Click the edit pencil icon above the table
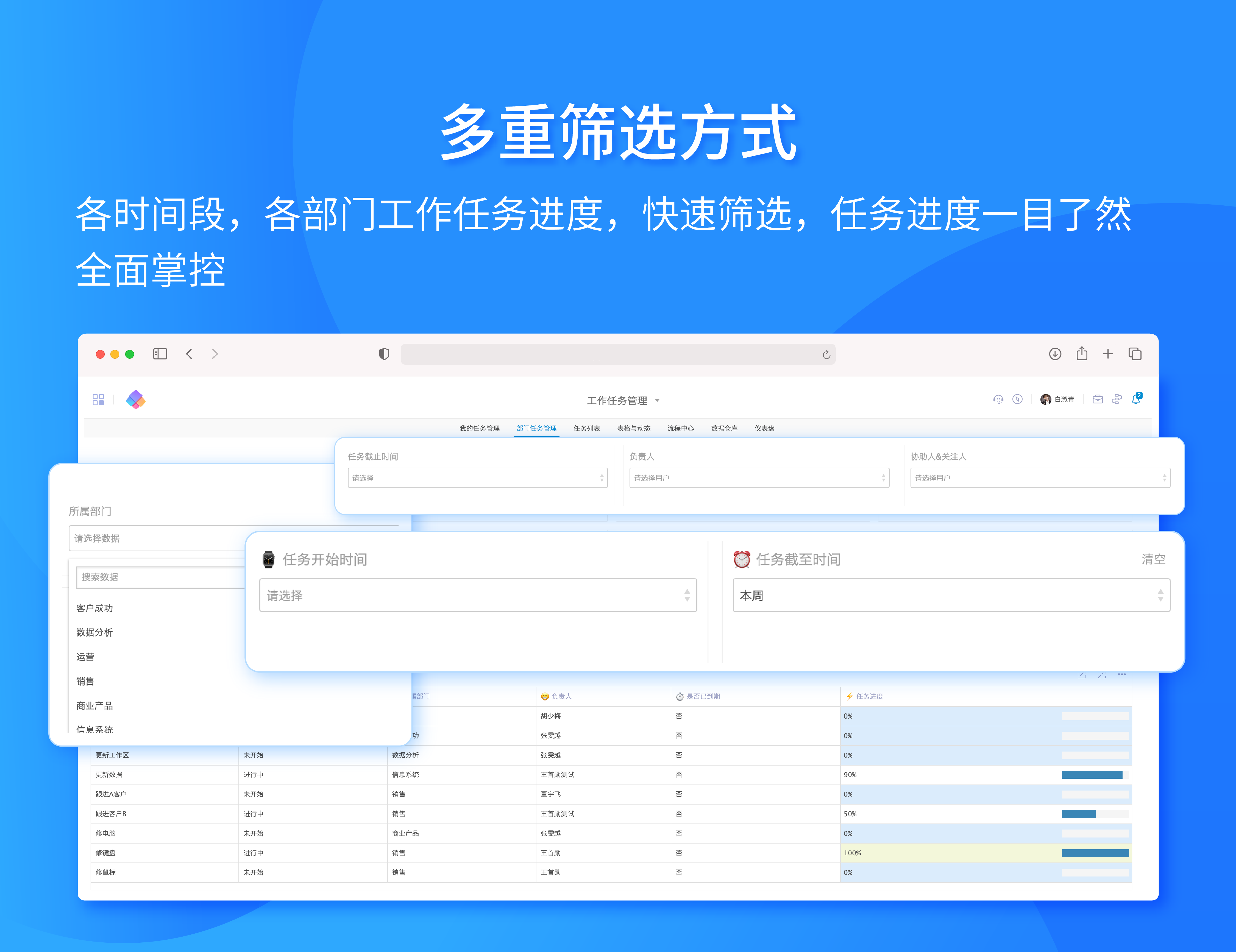Viewport: 1236px width, 952px height. (1082, 675)
